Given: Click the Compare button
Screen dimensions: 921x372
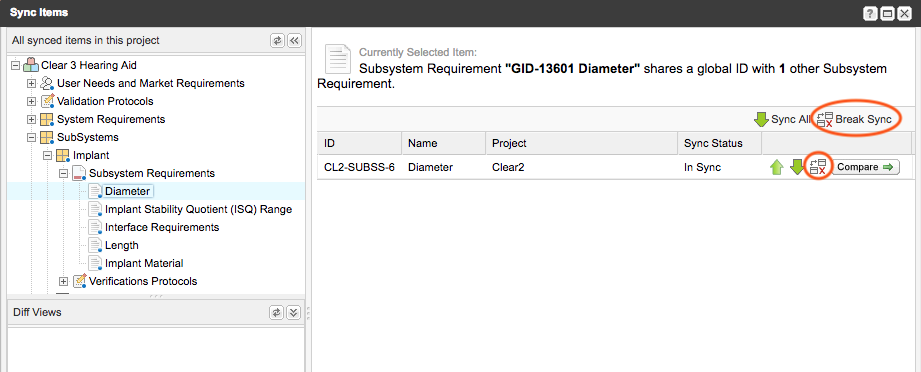Looking at the screenshot, I should [866, 167].
